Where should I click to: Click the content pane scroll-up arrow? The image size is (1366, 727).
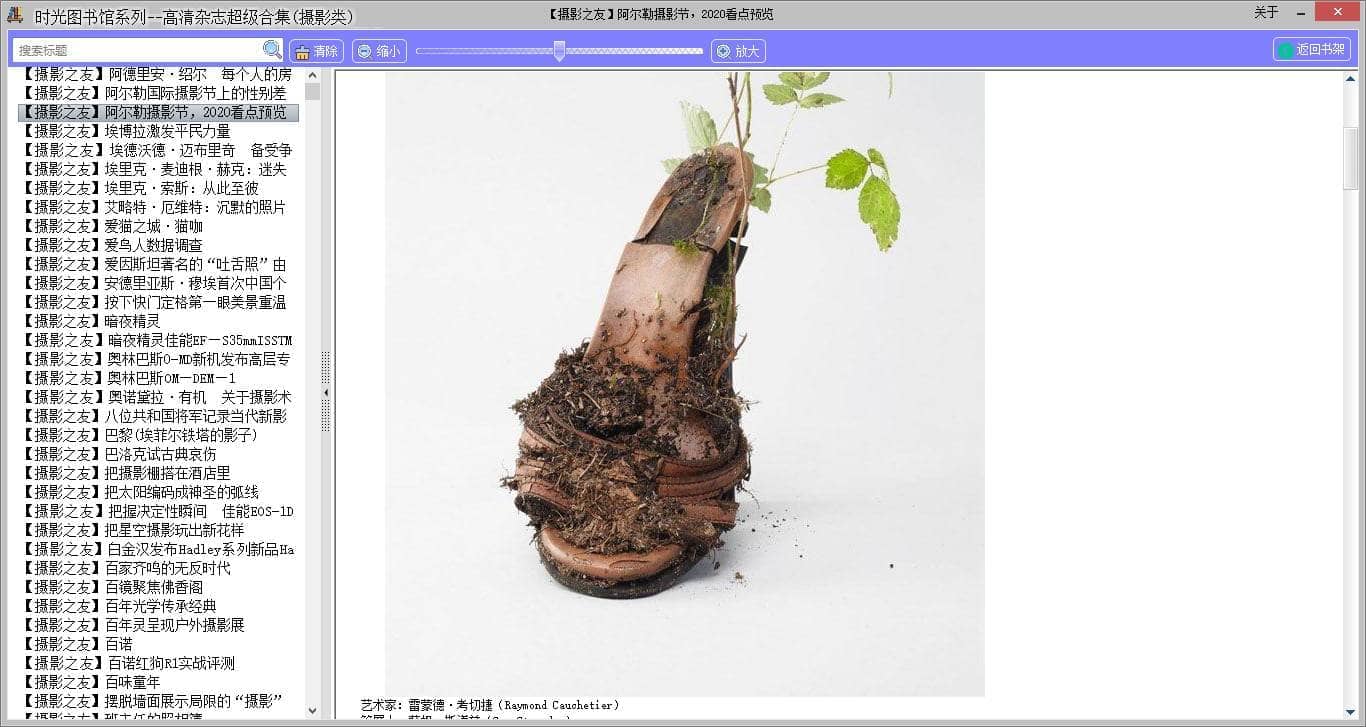1351,80
